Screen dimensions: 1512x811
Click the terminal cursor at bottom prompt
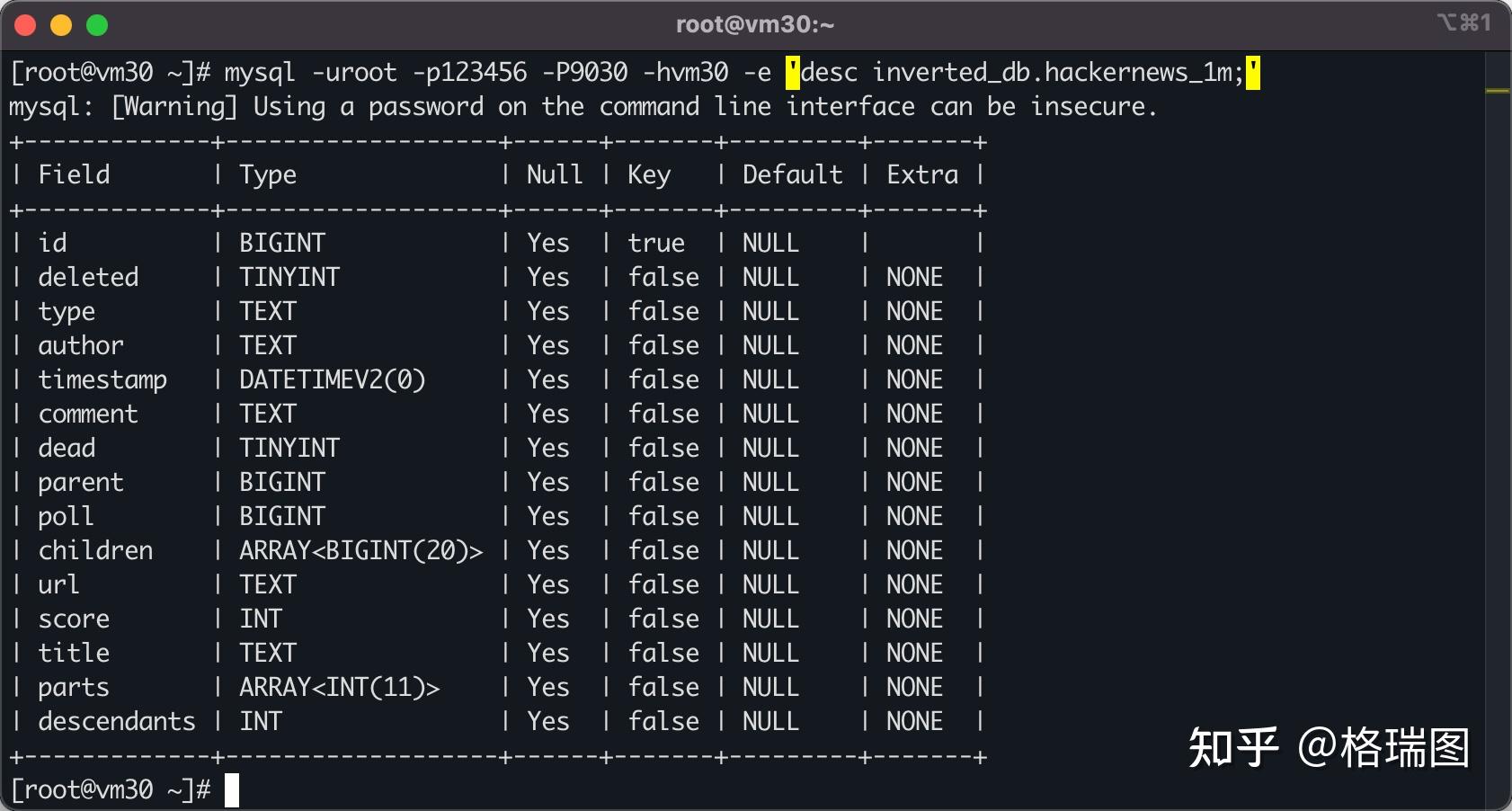232,790
